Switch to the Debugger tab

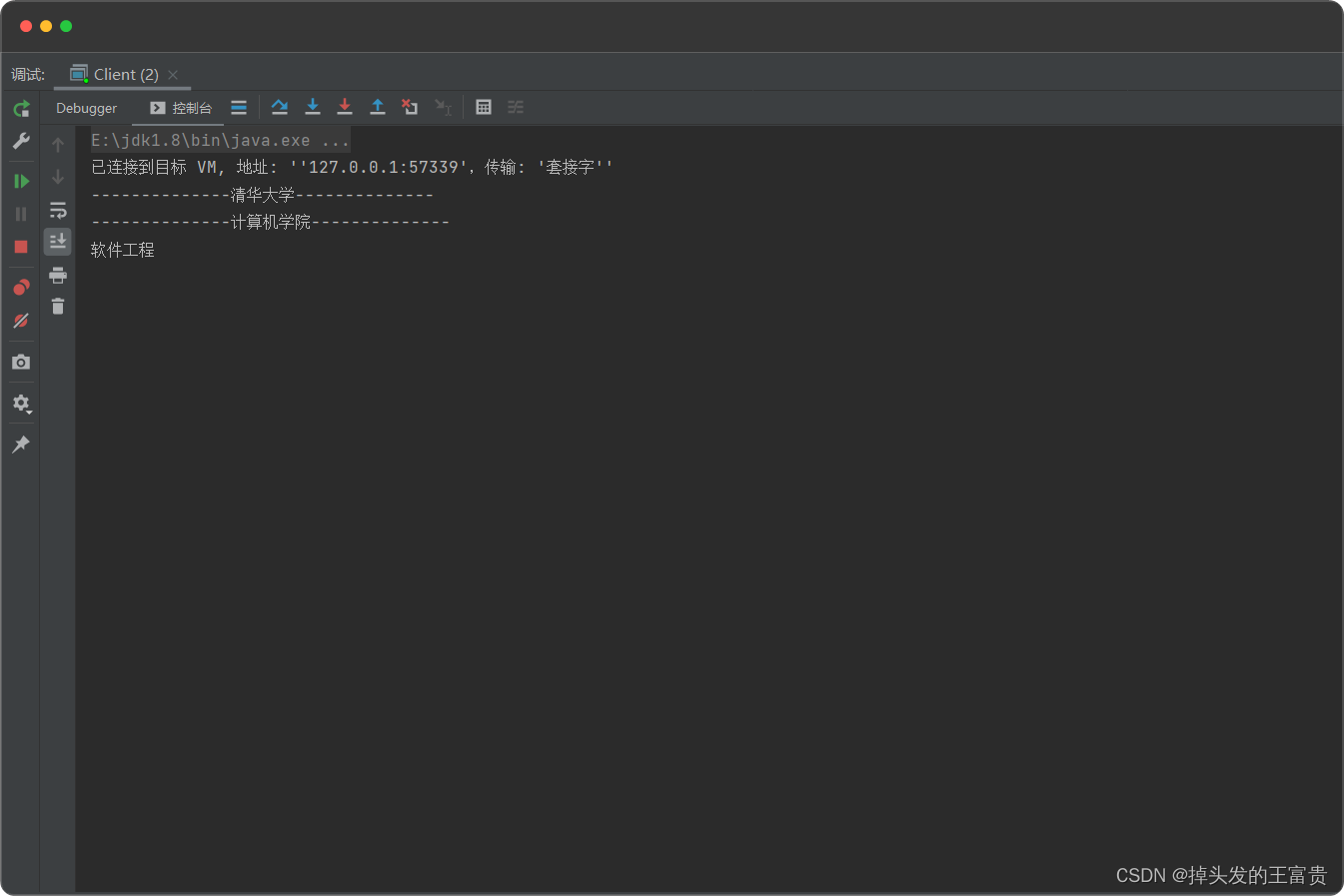[87, 108]
